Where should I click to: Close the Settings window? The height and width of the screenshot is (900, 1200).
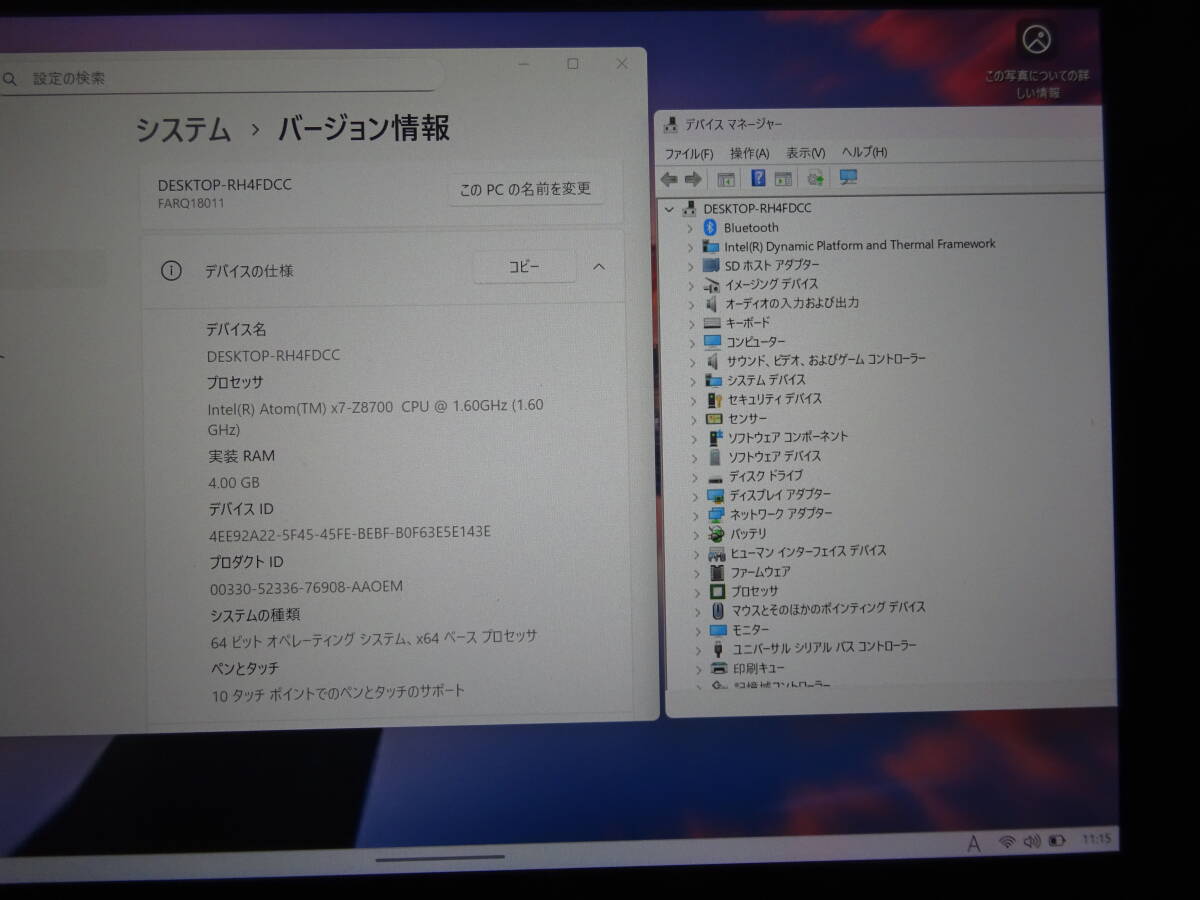pyautogui.click(x=622, y=63)
